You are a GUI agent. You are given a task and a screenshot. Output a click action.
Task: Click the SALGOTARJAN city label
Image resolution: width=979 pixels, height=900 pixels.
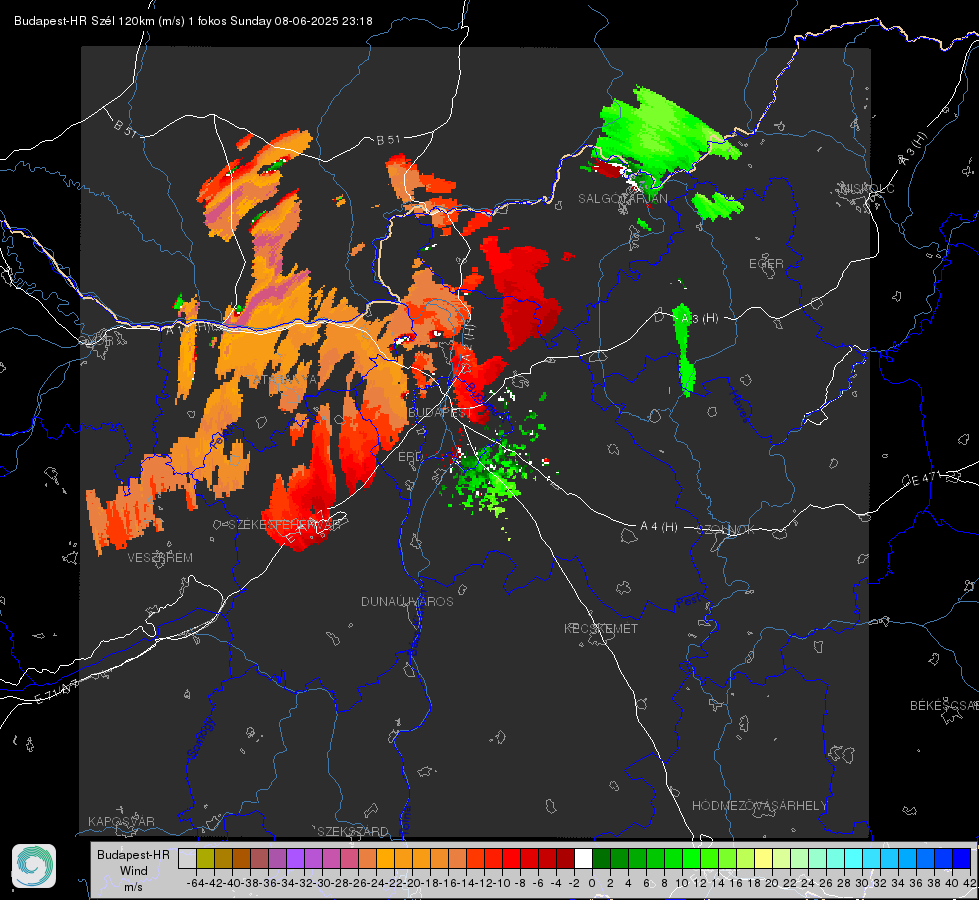tap(622, 199)
